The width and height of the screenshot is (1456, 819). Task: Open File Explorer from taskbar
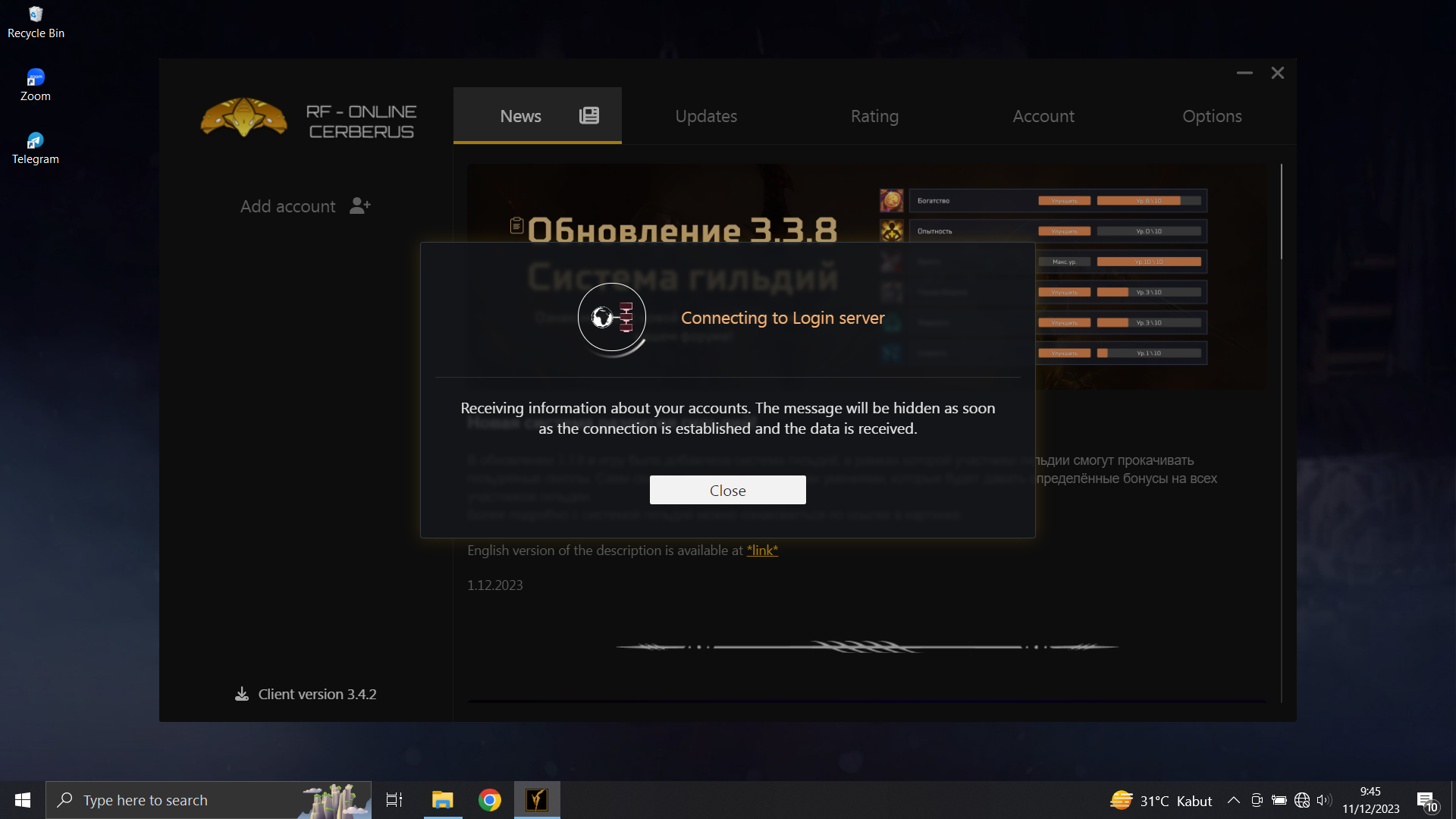point(442,800)
